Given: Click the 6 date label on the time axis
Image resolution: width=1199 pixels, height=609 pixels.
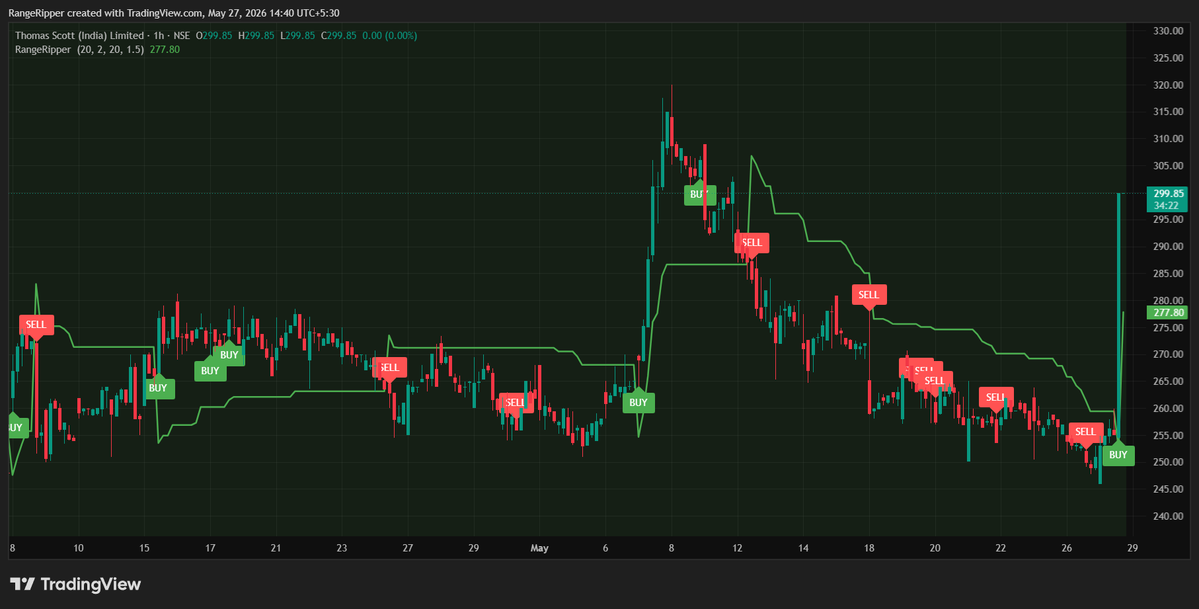Looking at the screenshot, I should 605,548.
